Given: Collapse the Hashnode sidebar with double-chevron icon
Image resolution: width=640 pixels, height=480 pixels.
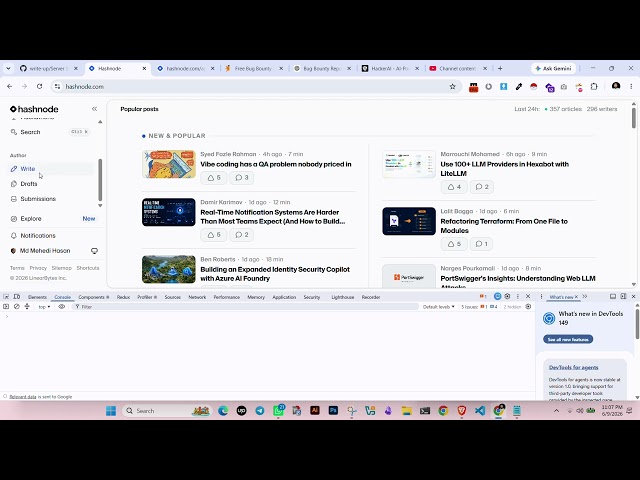Looking at the screenshot, I should (x=94, y=109).
